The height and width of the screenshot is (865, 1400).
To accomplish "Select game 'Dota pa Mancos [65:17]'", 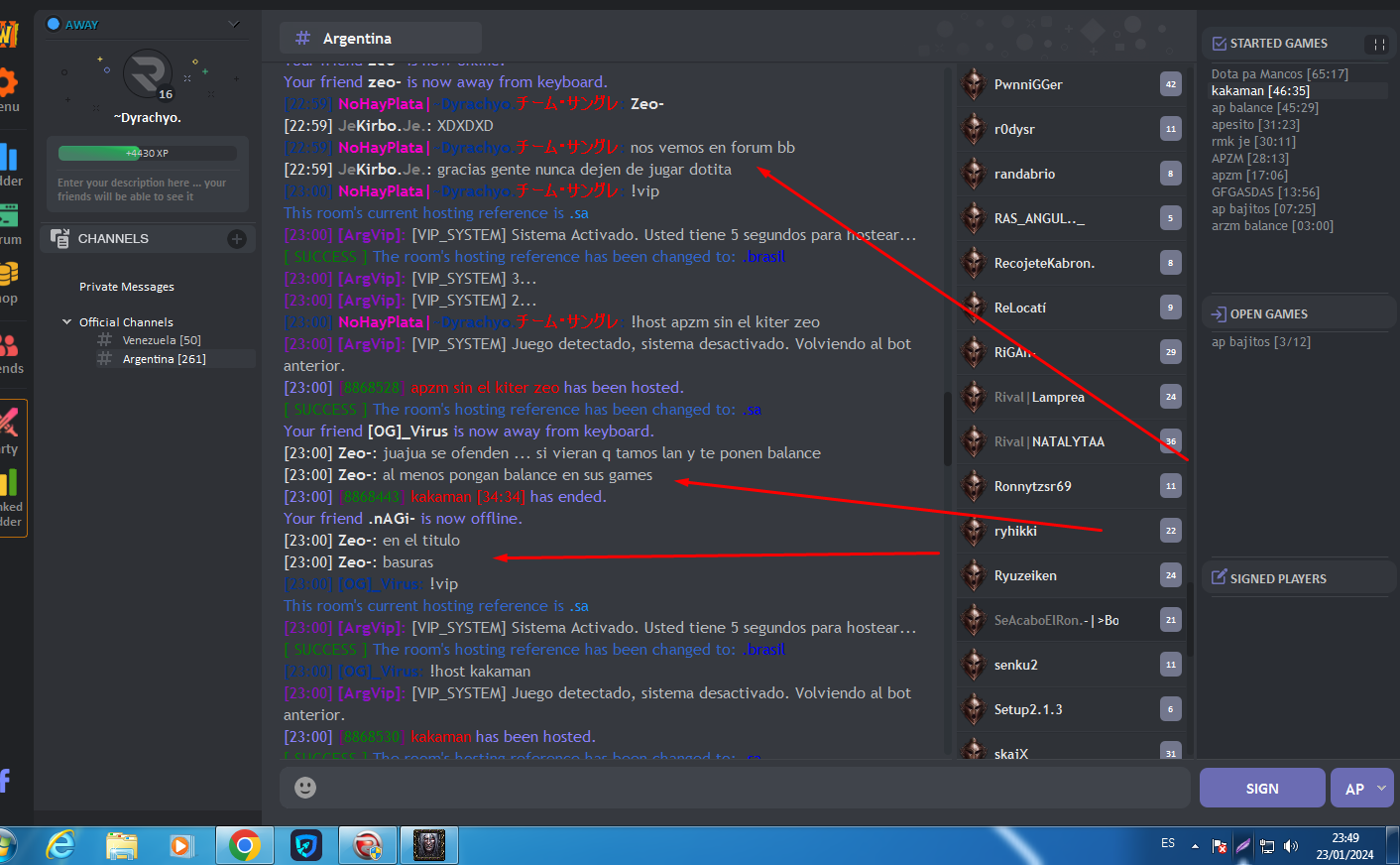I will point(1280,74).
